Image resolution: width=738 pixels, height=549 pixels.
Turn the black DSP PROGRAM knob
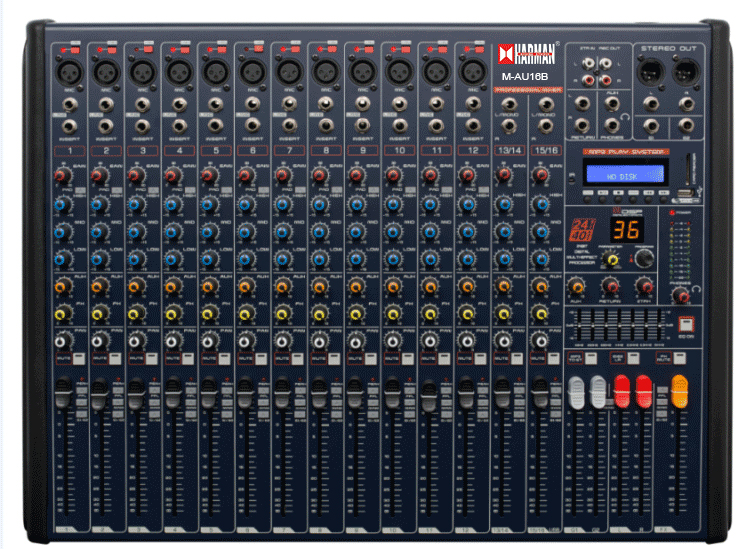644,258
